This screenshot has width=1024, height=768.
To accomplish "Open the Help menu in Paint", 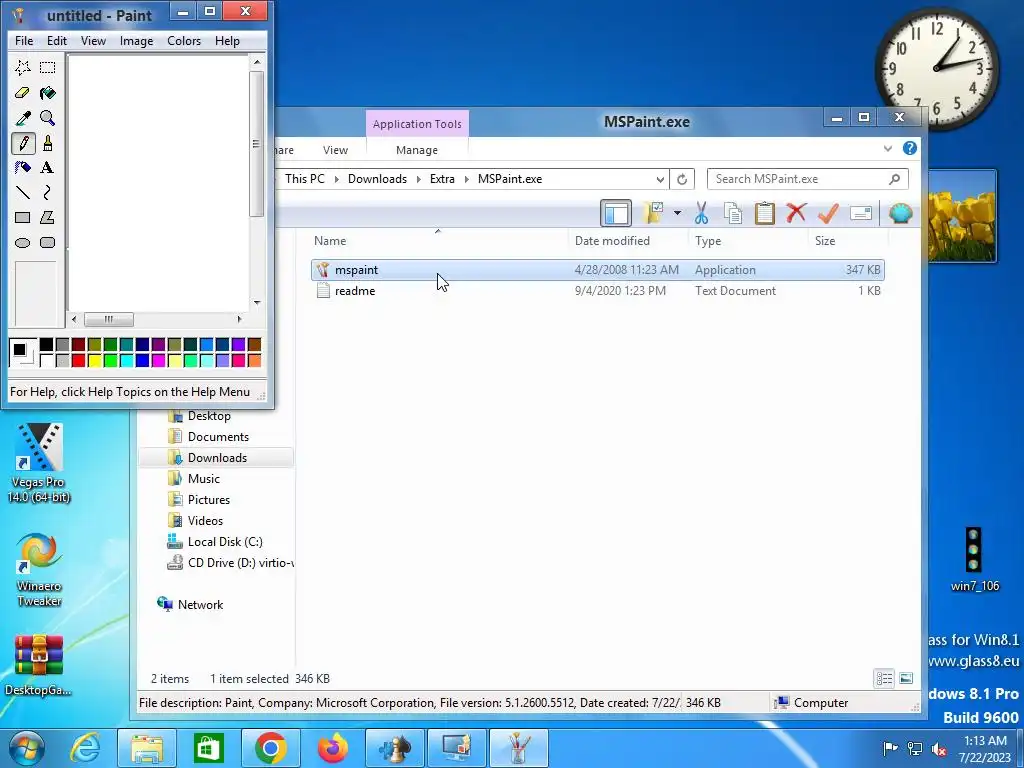I will (x=227, y=40).
